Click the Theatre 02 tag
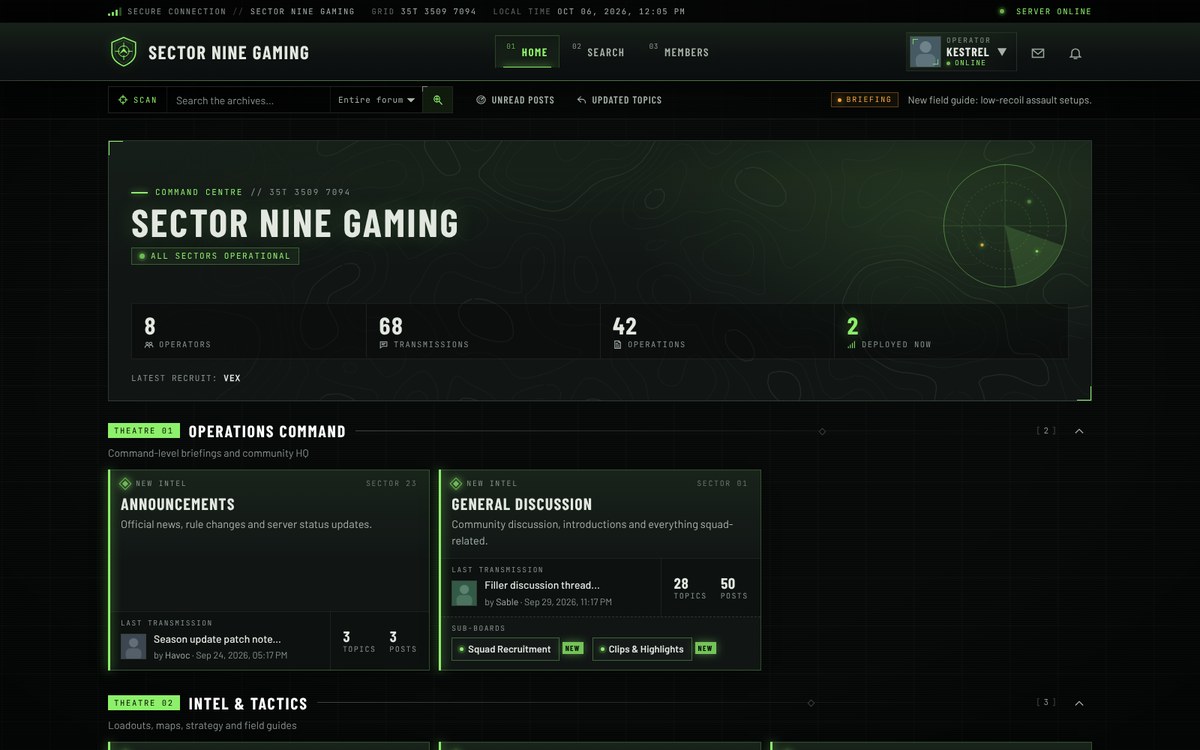 click(x=144, y=703)
